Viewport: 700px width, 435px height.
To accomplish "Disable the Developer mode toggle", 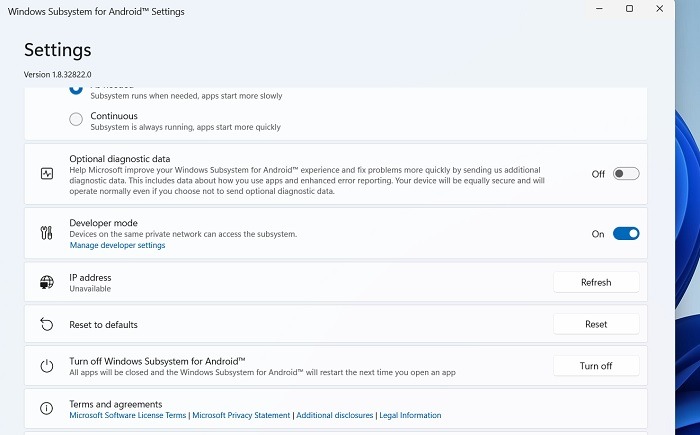I will point(626,233).
